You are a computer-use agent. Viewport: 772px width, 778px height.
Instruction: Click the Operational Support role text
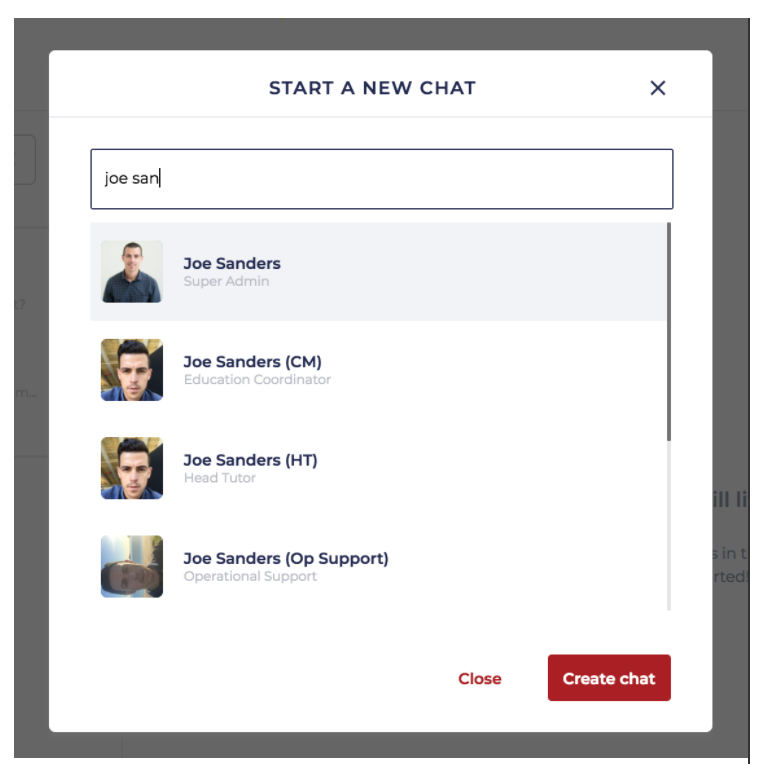[x=250, y=576]
